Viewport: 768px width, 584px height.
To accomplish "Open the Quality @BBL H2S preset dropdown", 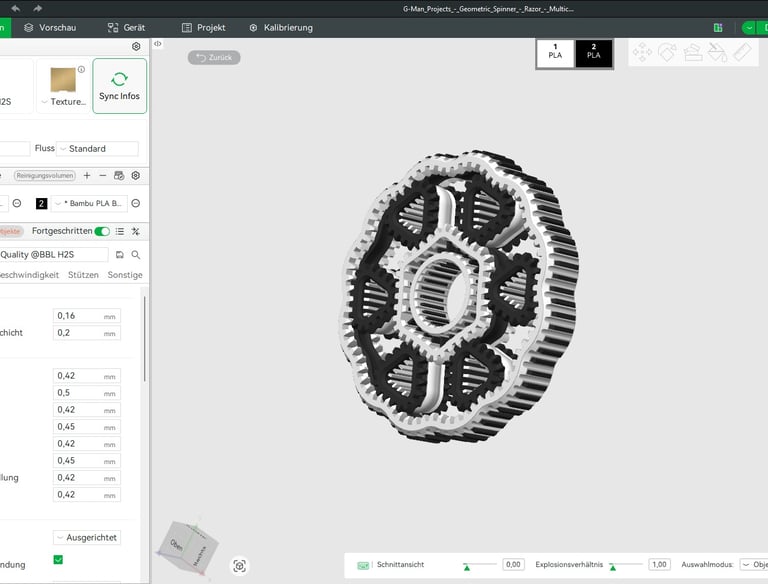I will tap(53, 254).
